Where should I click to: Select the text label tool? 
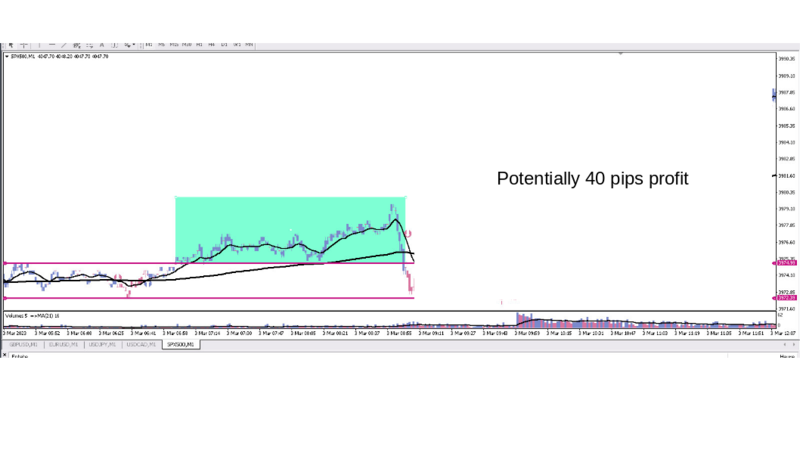[114, 45]
